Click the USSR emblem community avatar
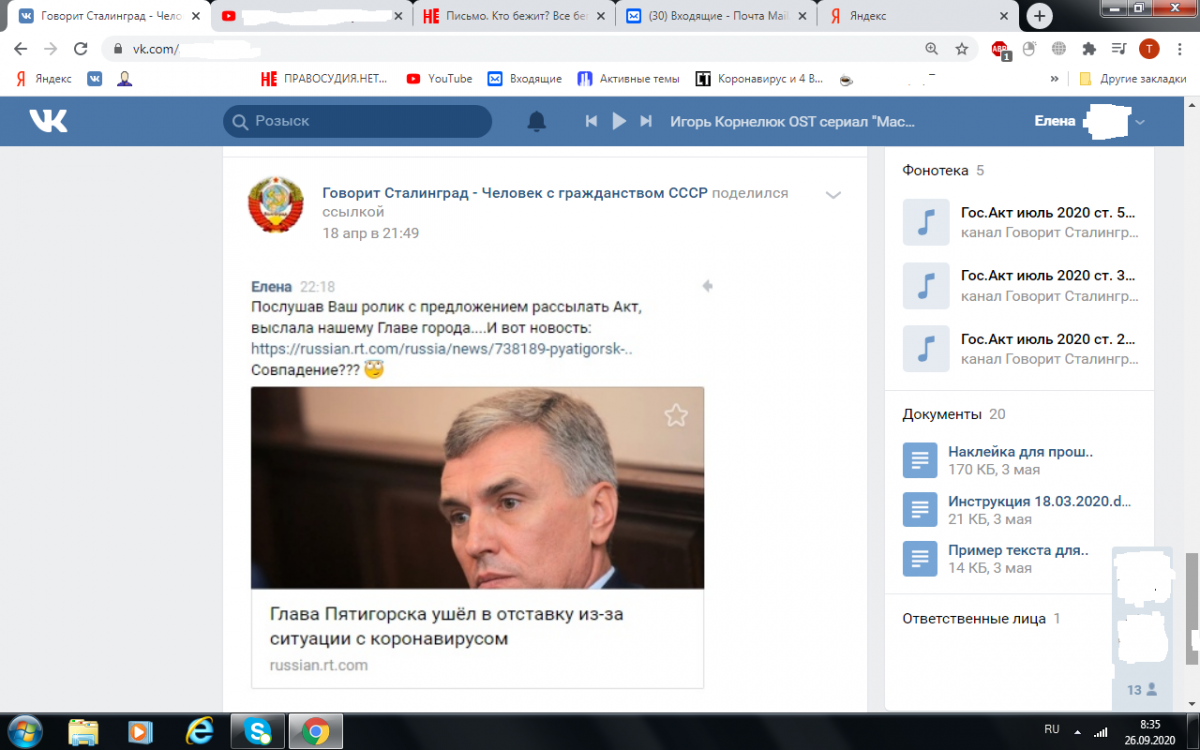 275,204
